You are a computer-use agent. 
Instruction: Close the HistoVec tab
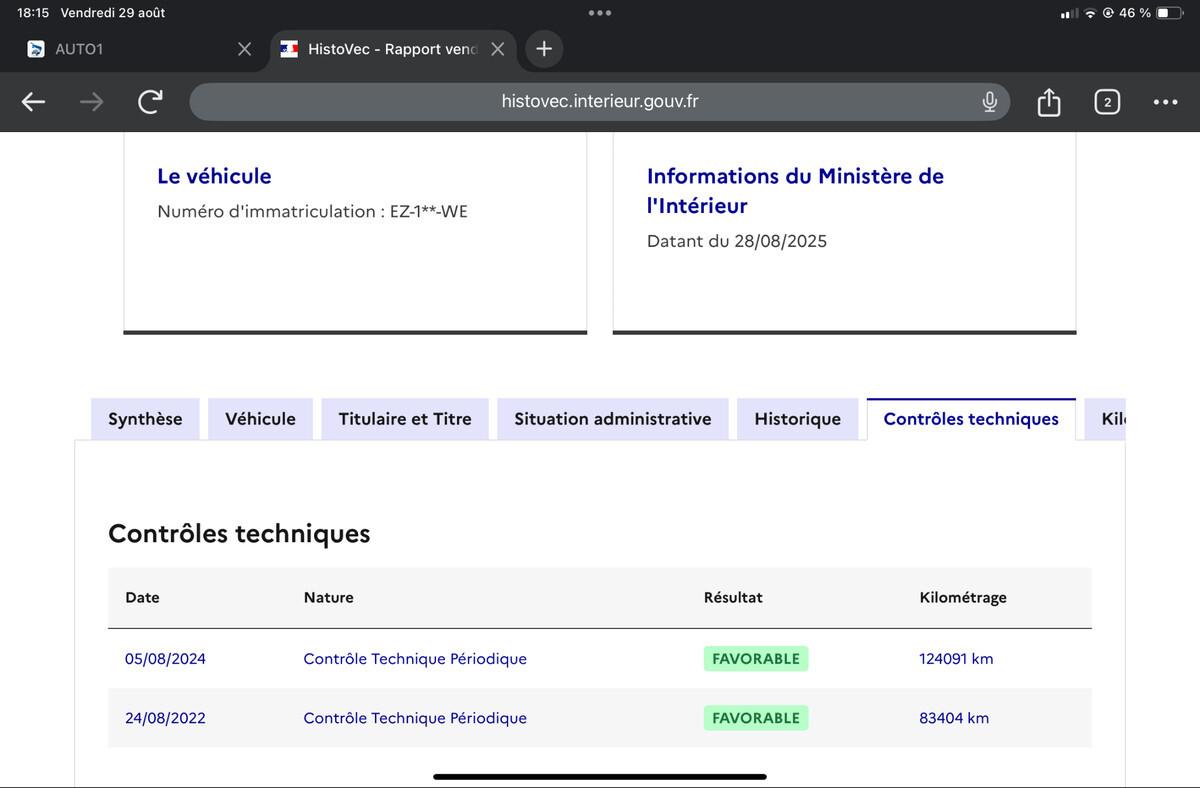point(498,49)
